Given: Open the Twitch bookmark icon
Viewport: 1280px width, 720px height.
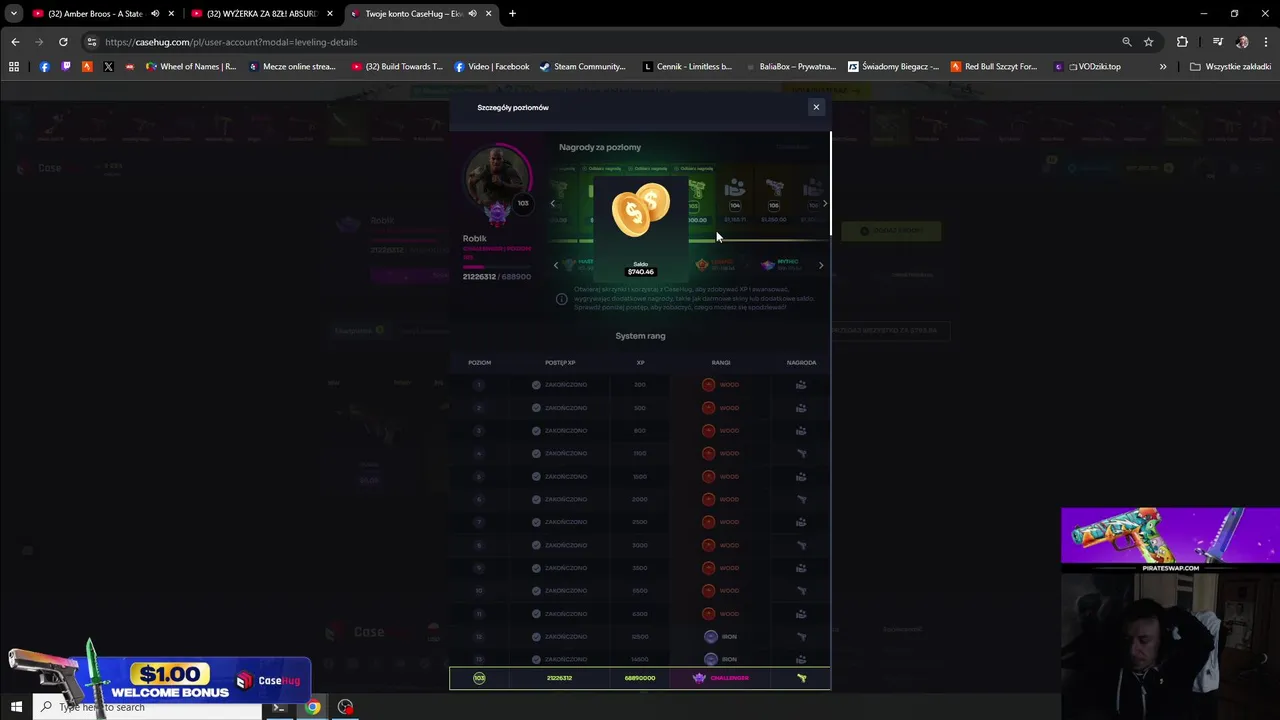Looking at the screenshot, I should coord(66,67).
